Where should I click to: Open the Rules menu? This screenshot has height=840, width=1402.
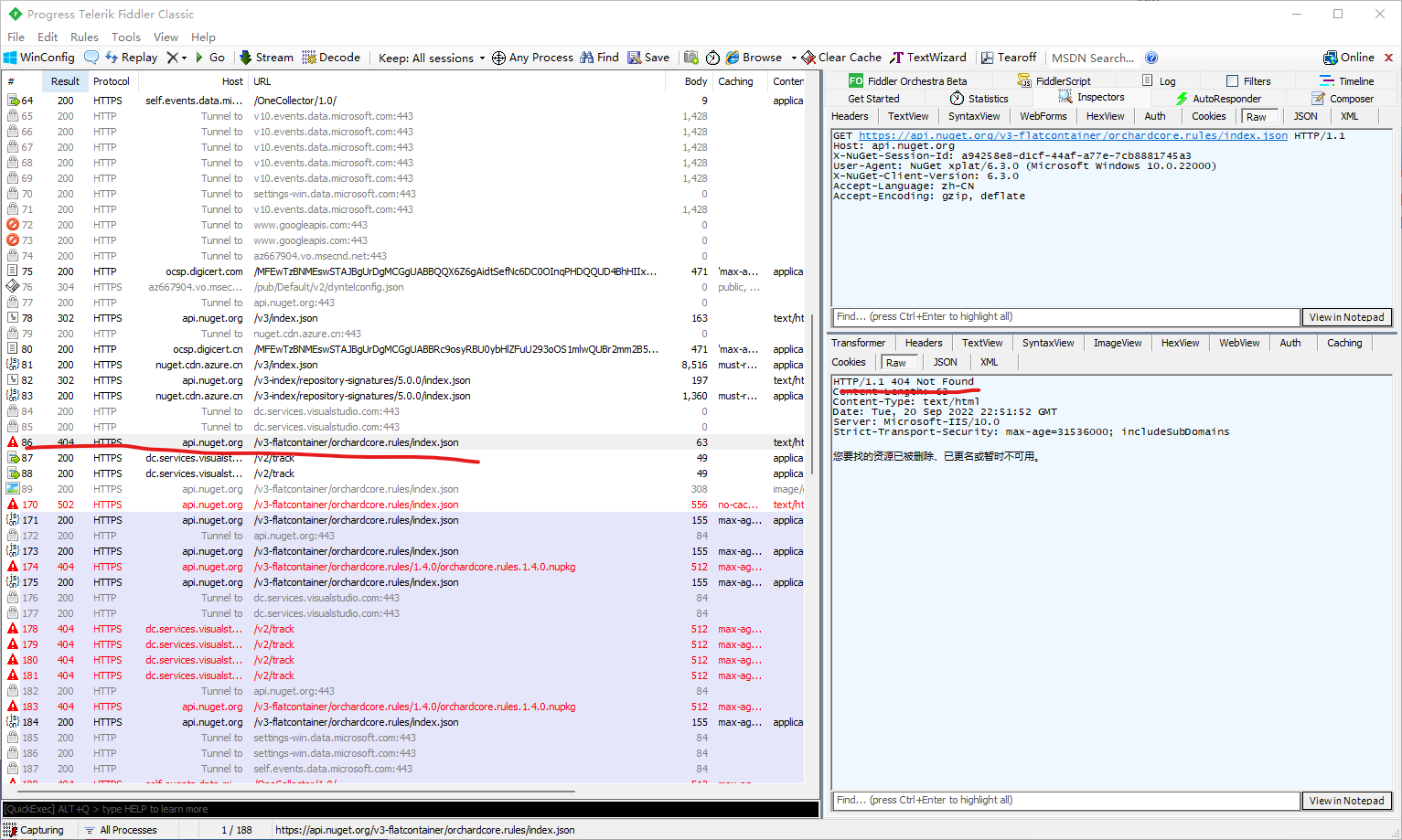[84, 37]
